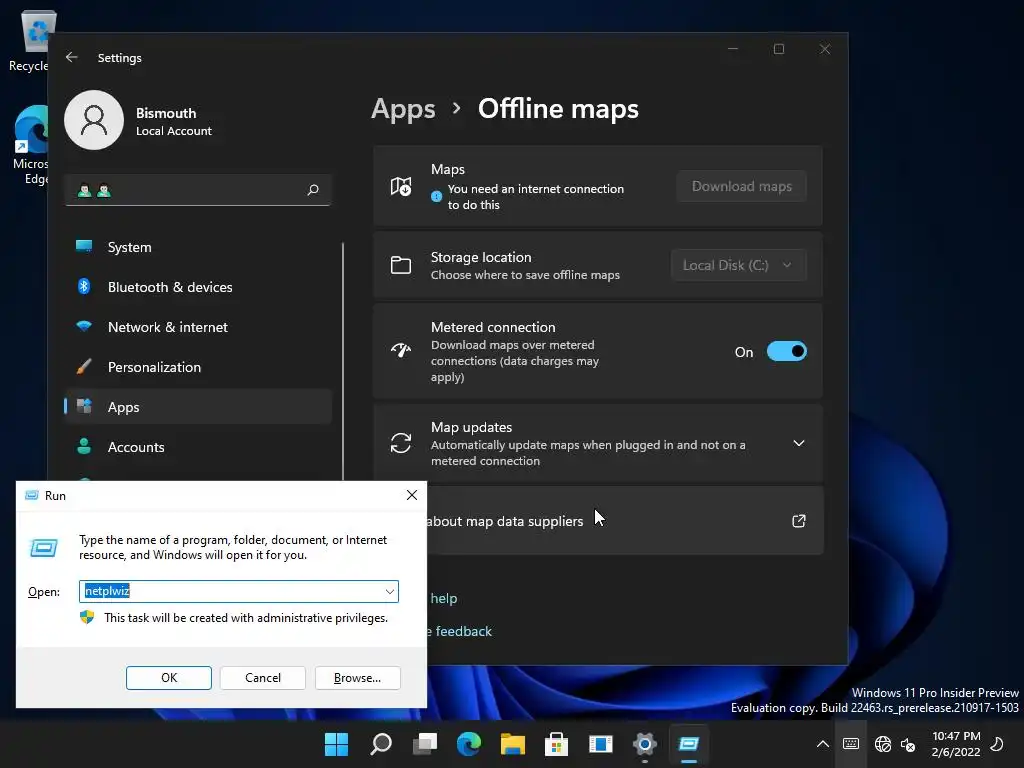Click the blue window app icon on taskbar

pos(600,744)
